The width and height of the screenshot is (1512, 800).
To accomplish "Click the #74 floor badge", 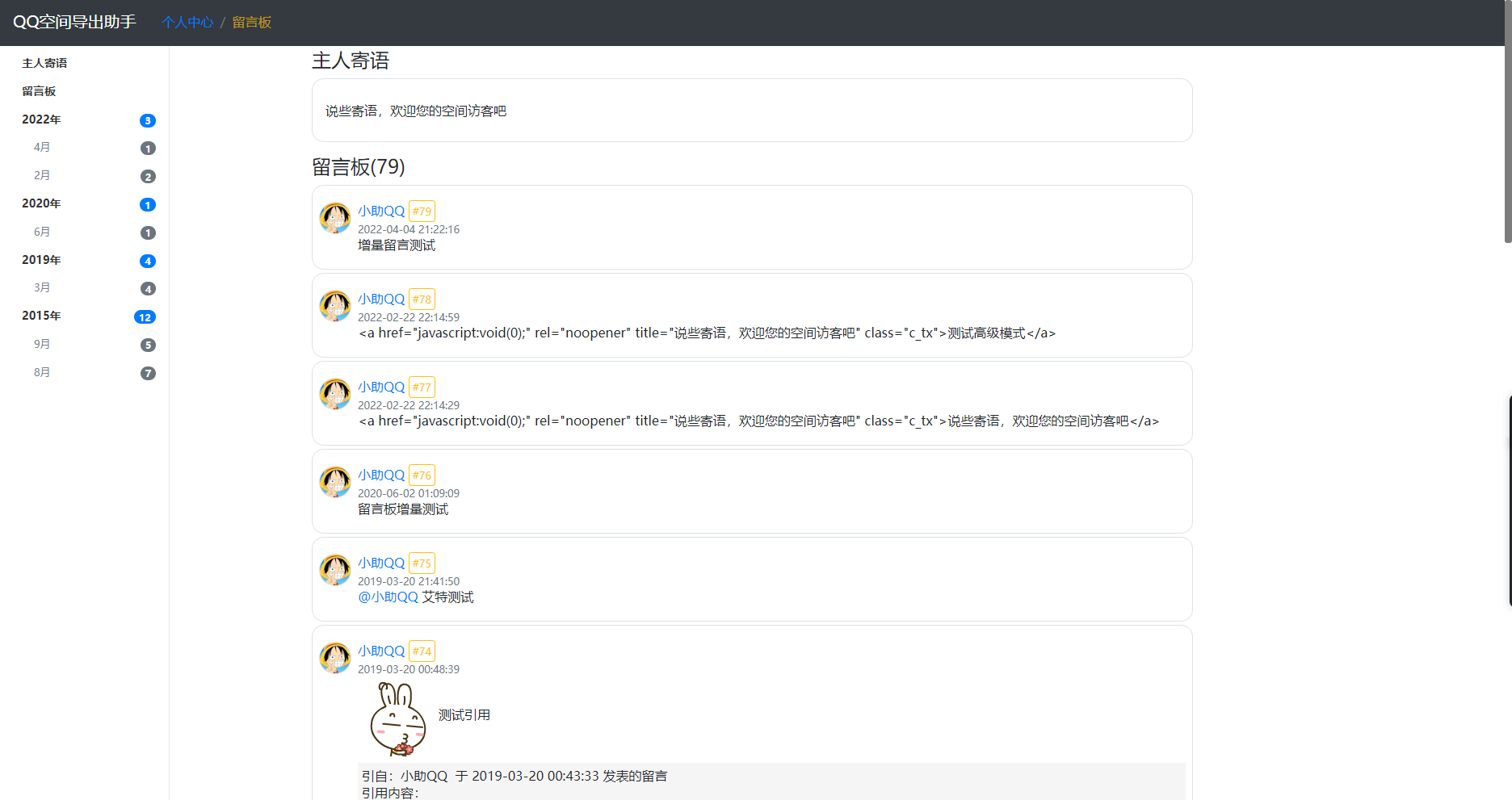I will point(422,651).
